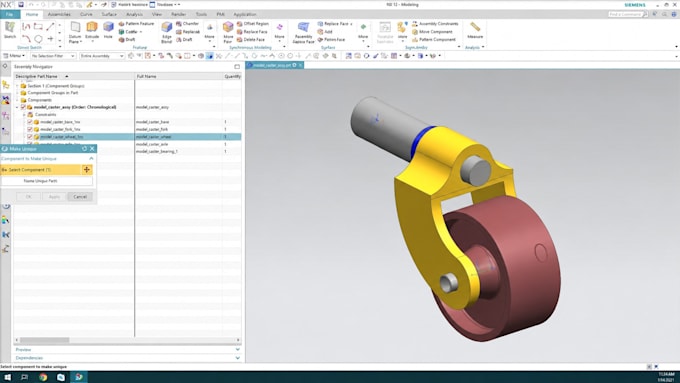This screenshot has height=383, width=680.
Task: Switch to the Assemblies ribbon tab
Action: [x=59, y=14]
